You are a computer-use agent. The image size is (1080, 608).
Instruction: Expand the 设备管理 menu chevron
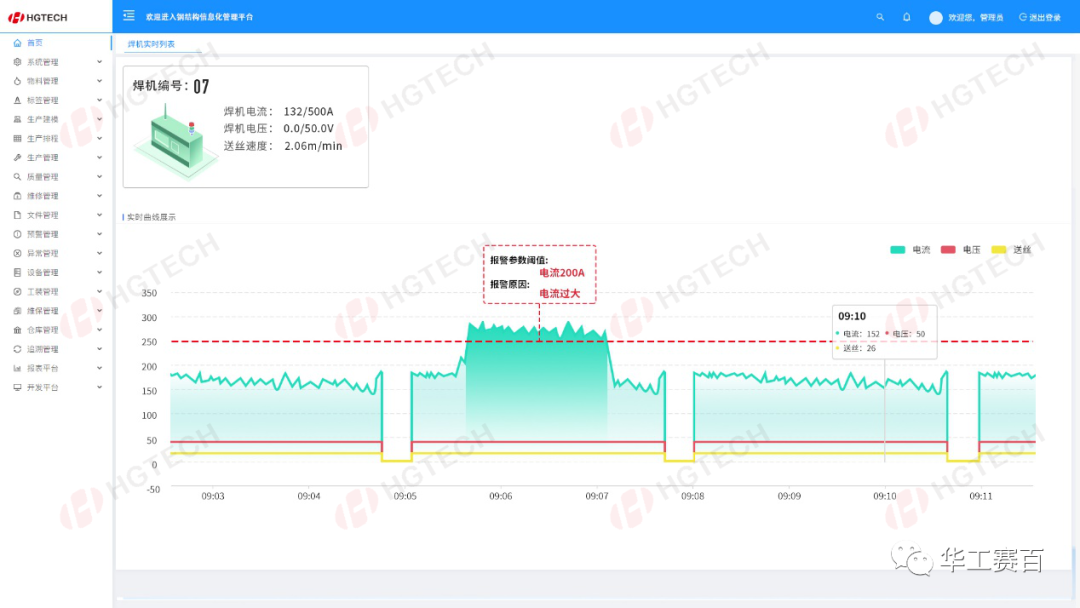[99, 272]
